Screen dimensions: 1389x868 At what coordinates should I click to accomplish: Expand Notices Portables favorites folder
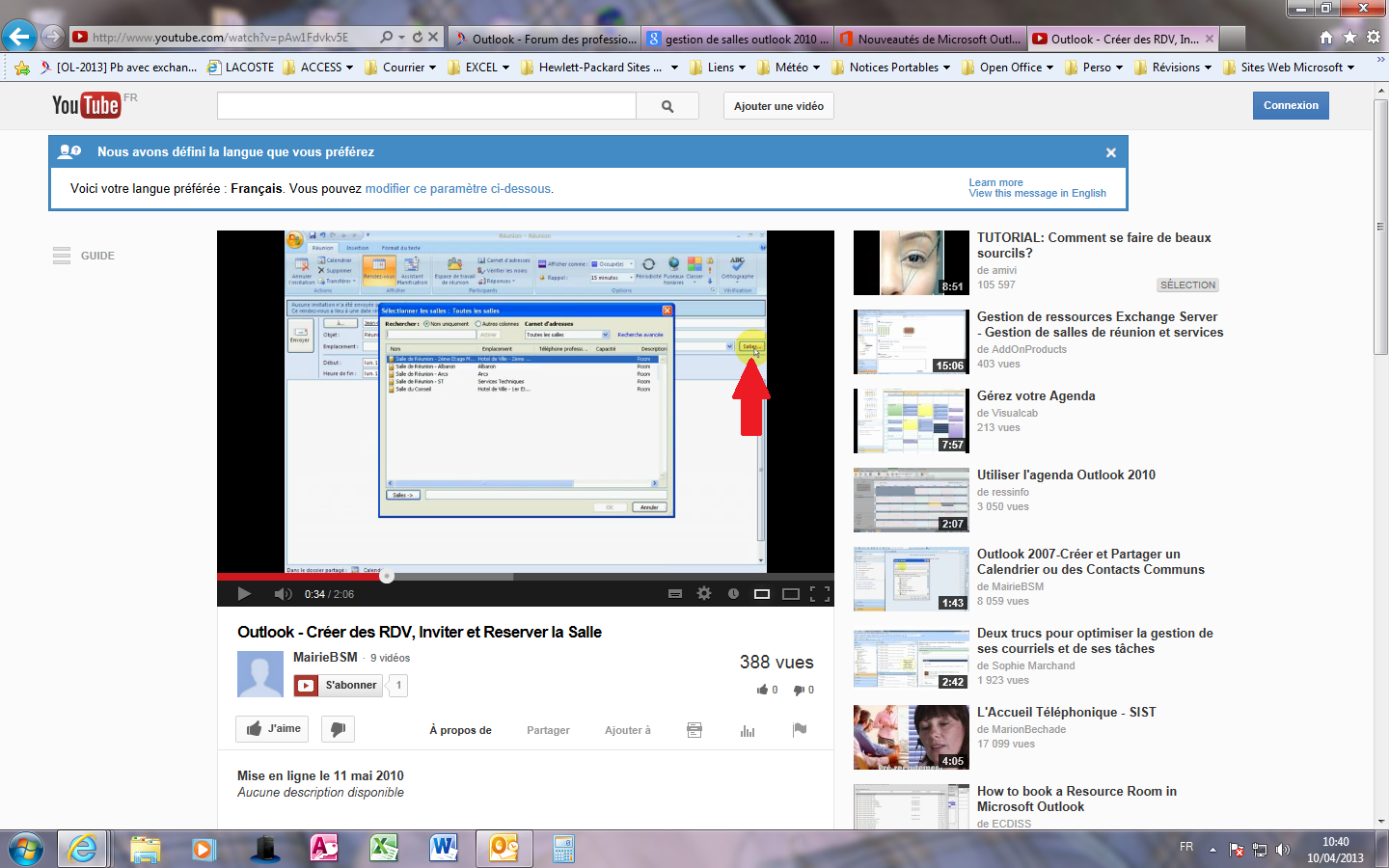pos(890,68)
